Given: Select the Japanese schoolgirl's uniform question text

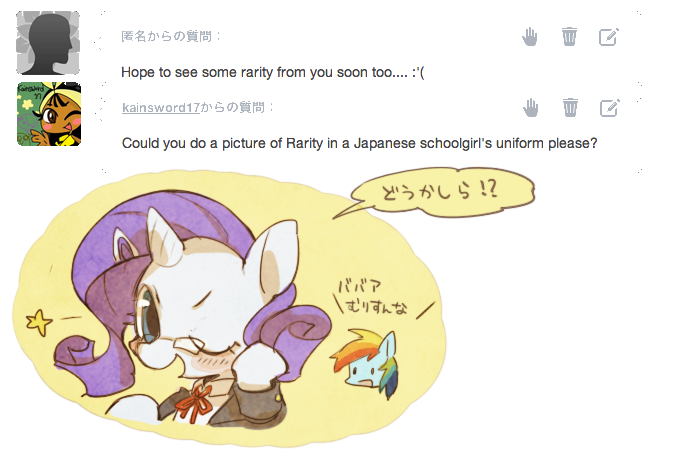Looking at the screenshot, I should pyautogui.click(x=359, y=143).
